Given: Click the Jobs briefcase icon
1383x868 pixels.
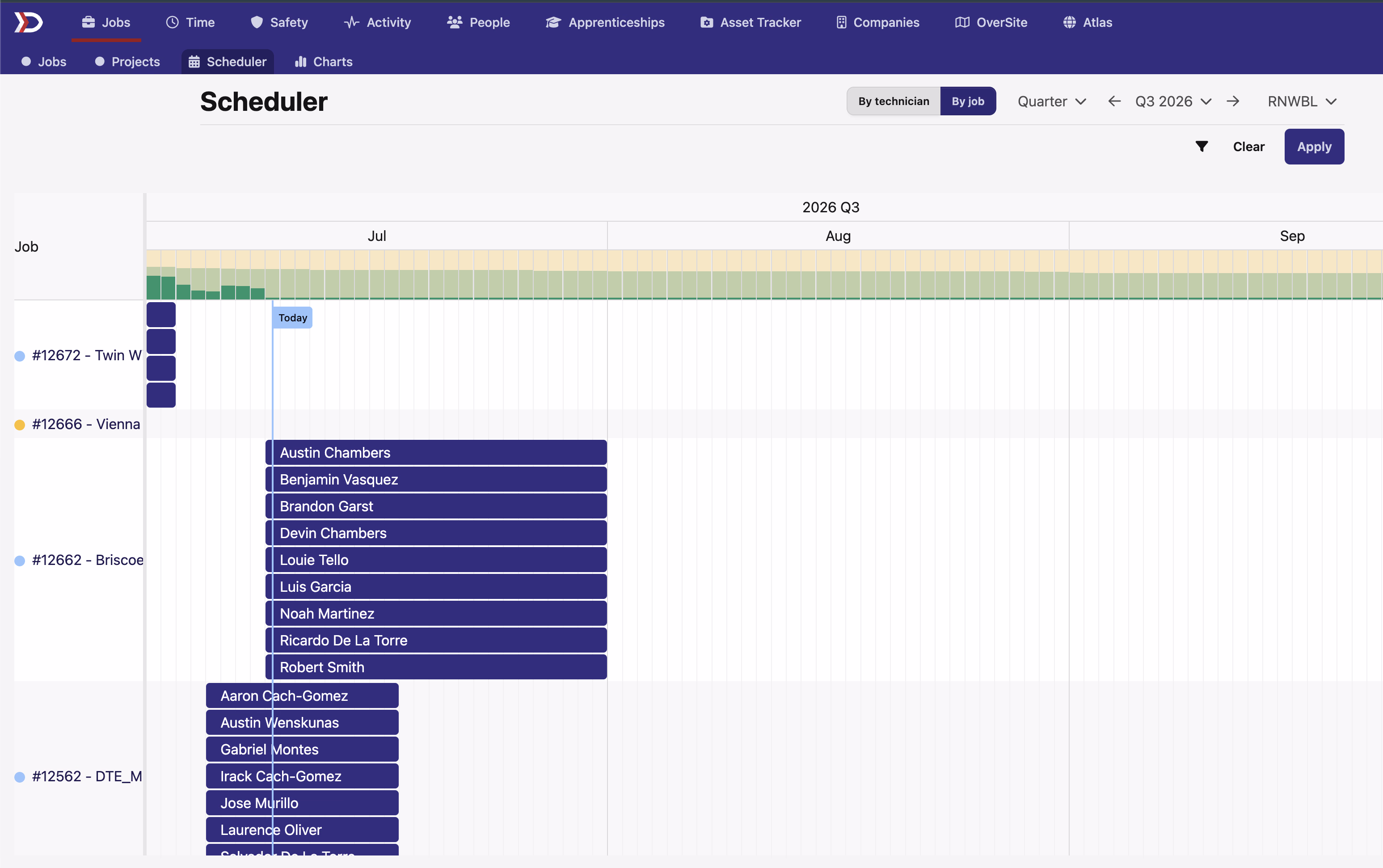Looking at the screenshot, I should click(x=89, y=22).
